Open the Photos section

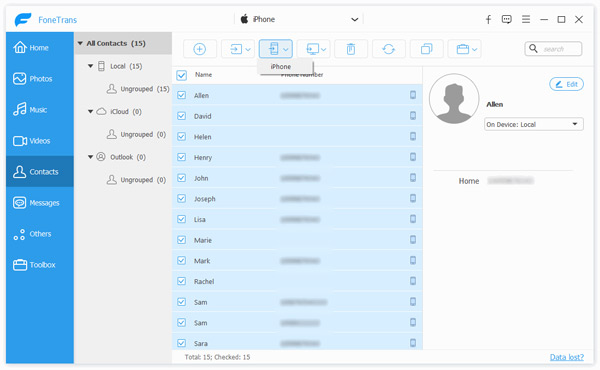point(40,79)
